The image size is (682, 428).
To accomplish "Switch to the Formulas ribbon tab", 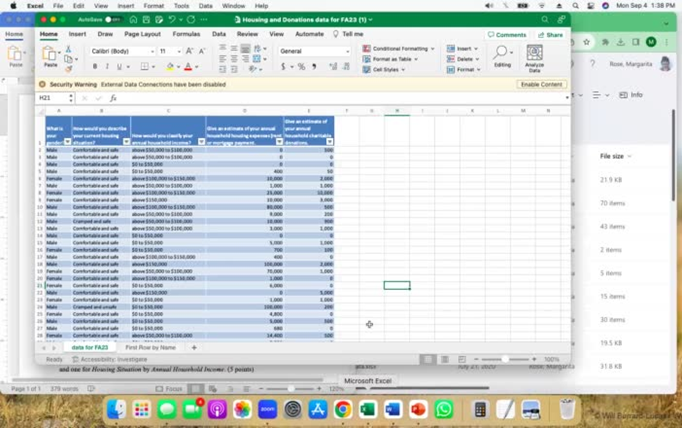I will coord(186,34).
